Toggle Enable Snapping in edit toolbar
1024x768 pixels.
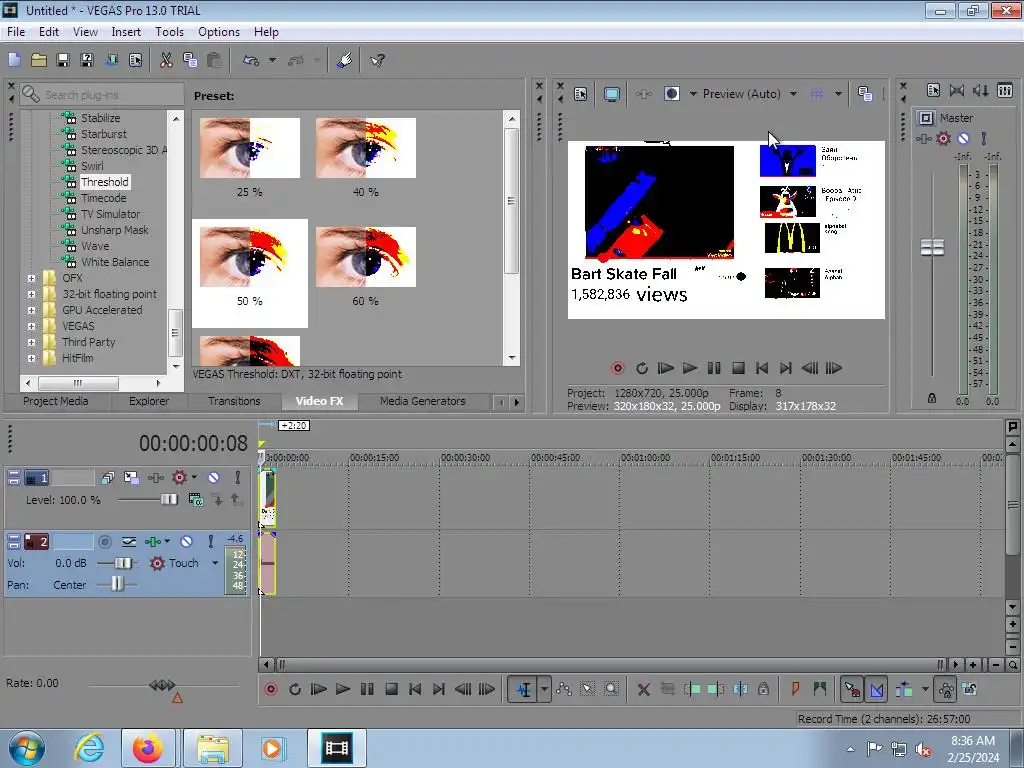pos(852,689)
